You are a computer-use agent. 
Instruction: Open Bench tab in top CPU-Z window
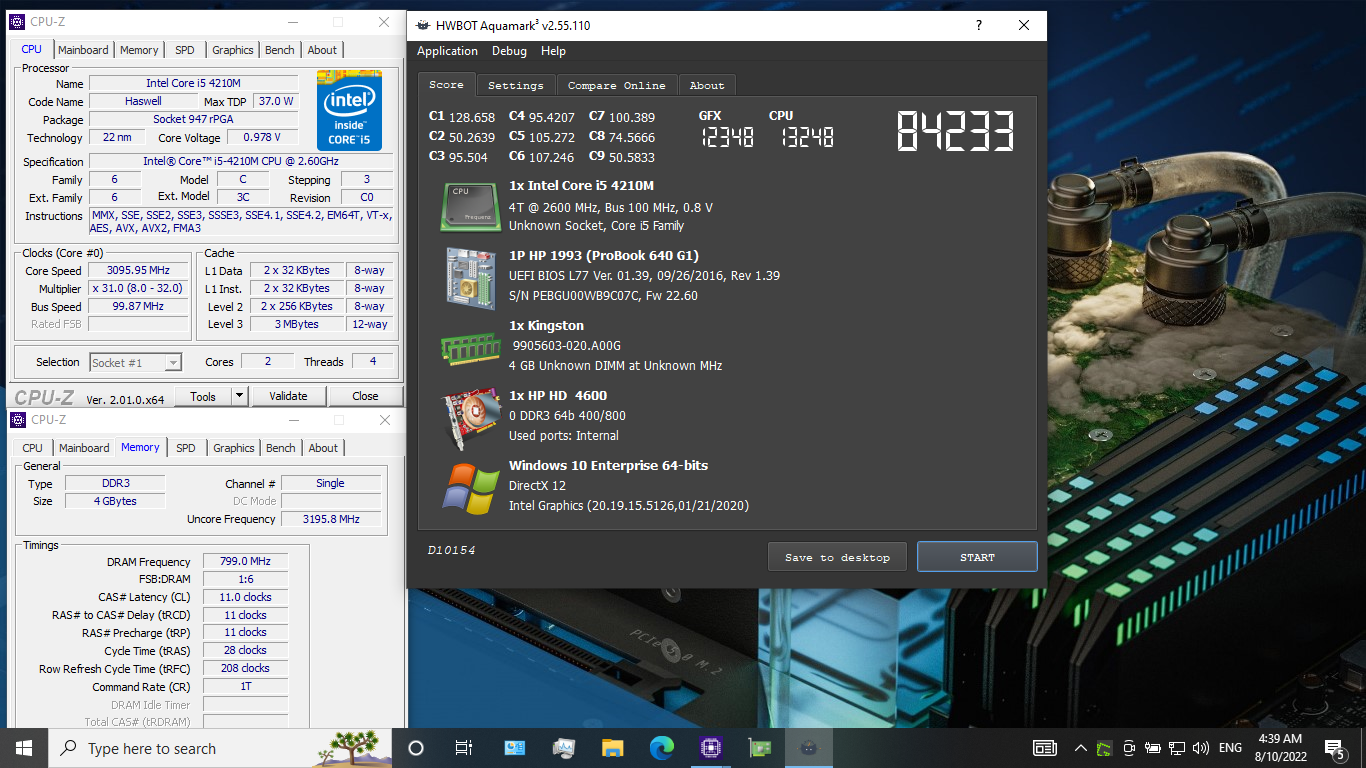click(x=280, y=50)
